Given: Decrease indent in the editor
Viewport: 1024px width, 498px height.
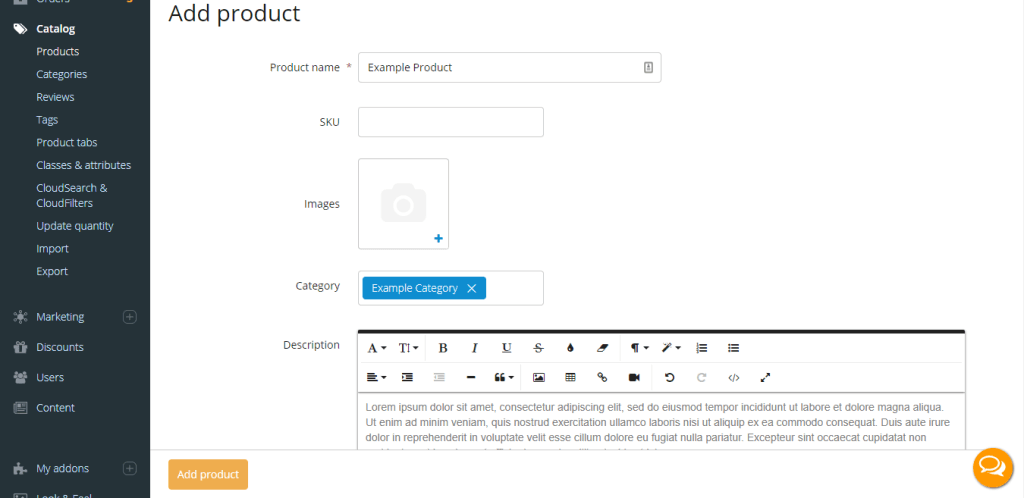Looking at the screenshot, I should 440,377.
